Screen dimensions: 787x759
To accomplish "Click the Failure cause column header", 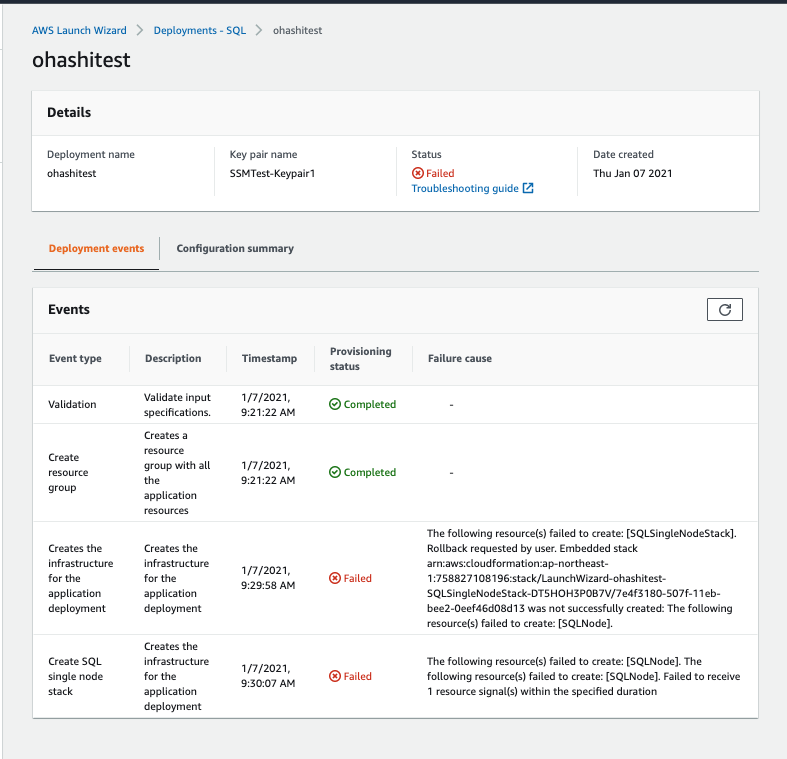I will [460, 358].
